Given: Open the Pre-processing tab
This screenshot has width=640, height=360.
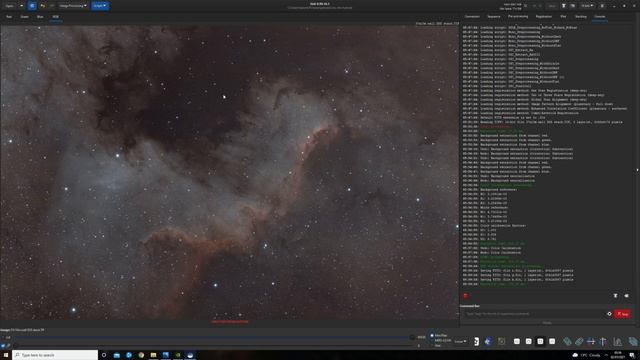Looking at the screenshot, I should pos(518,17).
